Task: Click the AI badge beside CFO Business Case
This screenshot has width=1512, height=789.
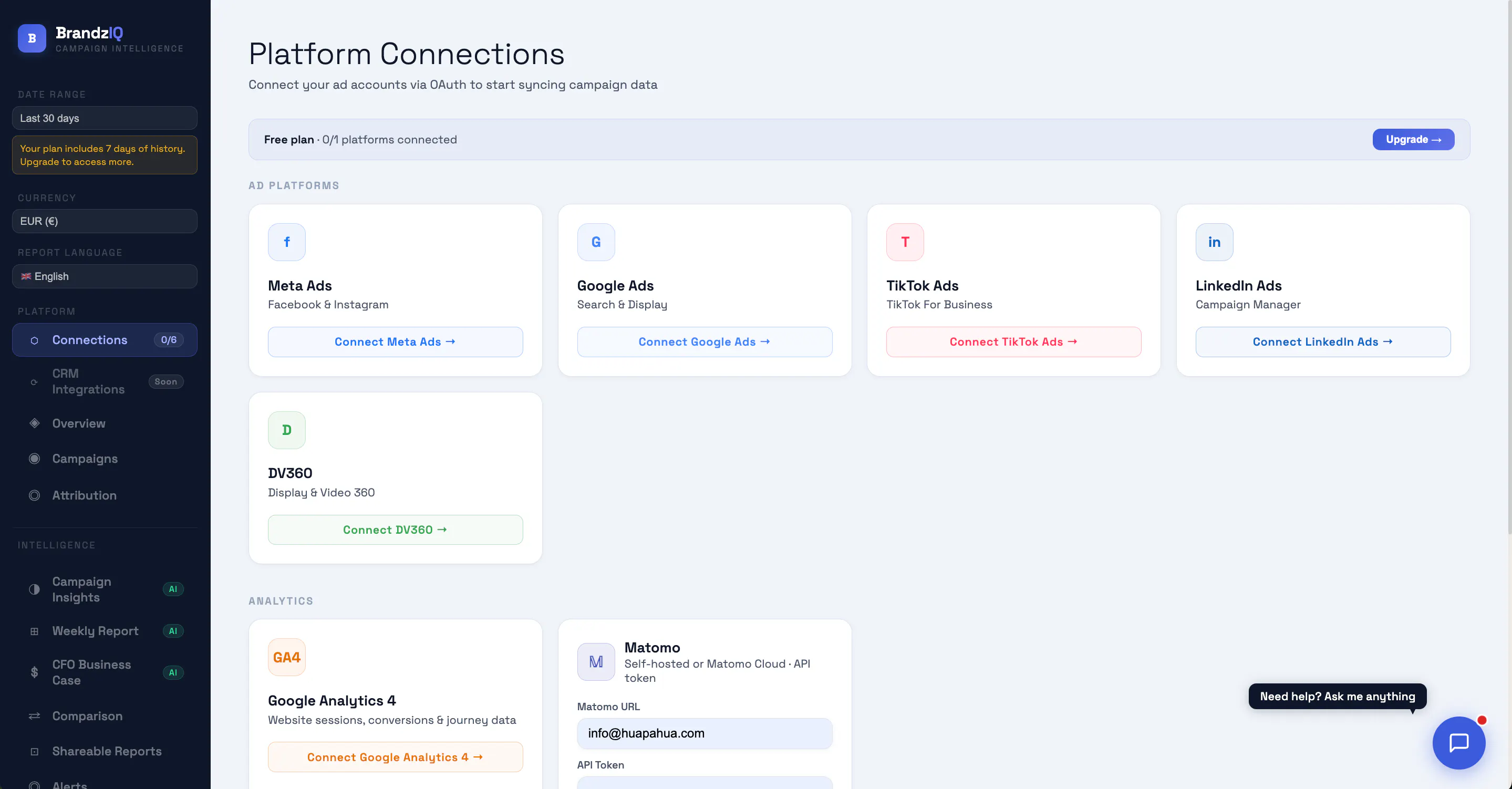Action: point(172,672)
